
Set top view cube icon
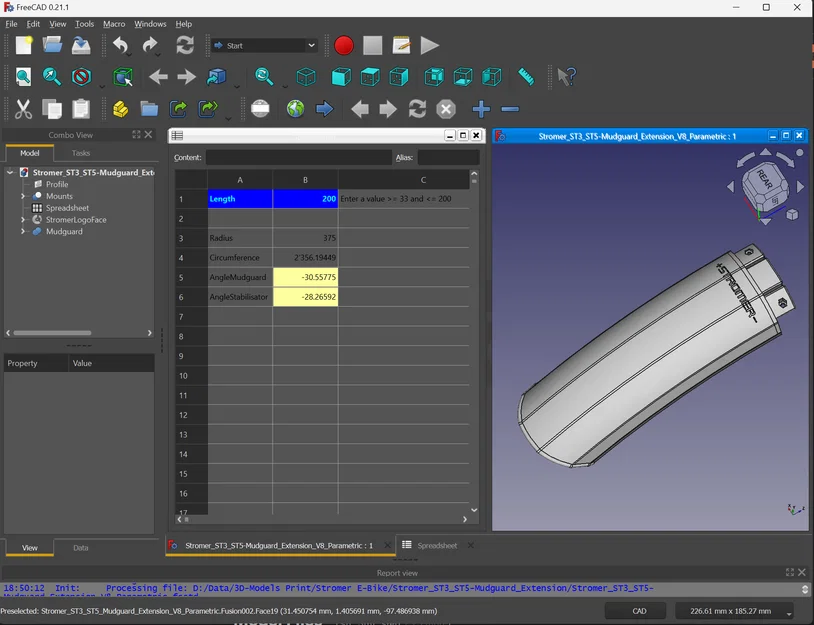point(370,77)
